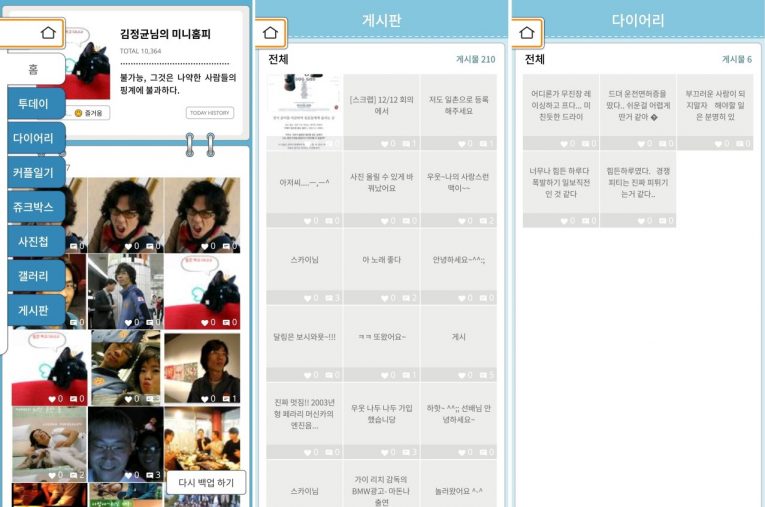
Task: Open white cat photo with two comments
Action: [49, 444]
